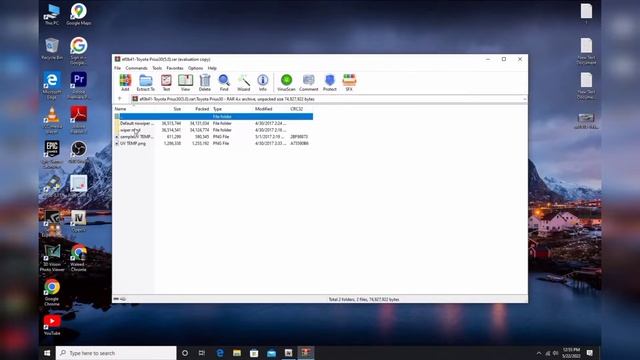The width and height of the screenshot is (640, 360).
Task: Open the View file tool
Action: [185, 82]
